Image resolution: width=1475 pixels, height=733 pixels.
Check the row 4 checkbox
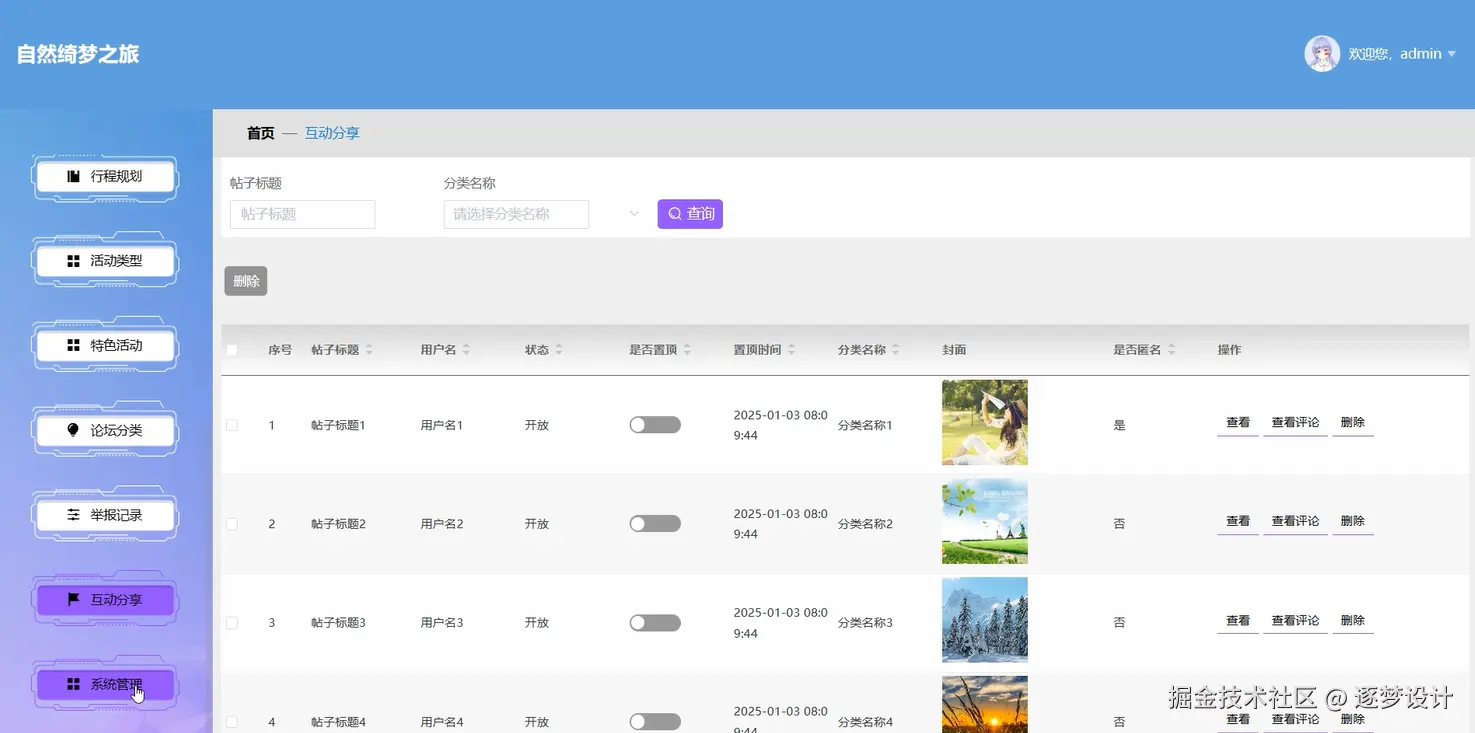click(232, 722)
